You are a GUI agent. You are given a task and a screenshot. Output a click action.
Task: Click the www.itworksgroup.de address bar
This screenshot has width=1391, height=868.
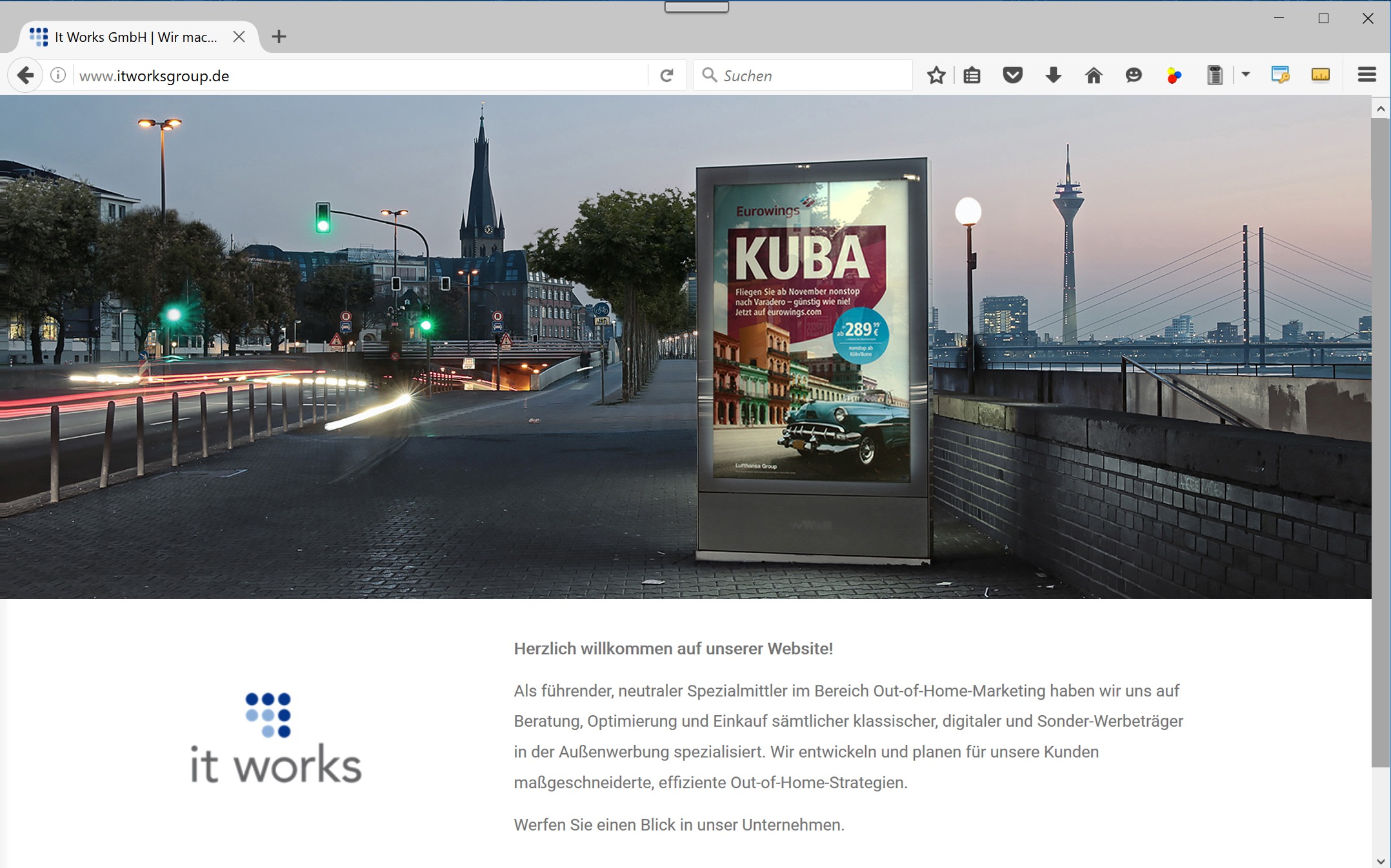coord(361,75)
